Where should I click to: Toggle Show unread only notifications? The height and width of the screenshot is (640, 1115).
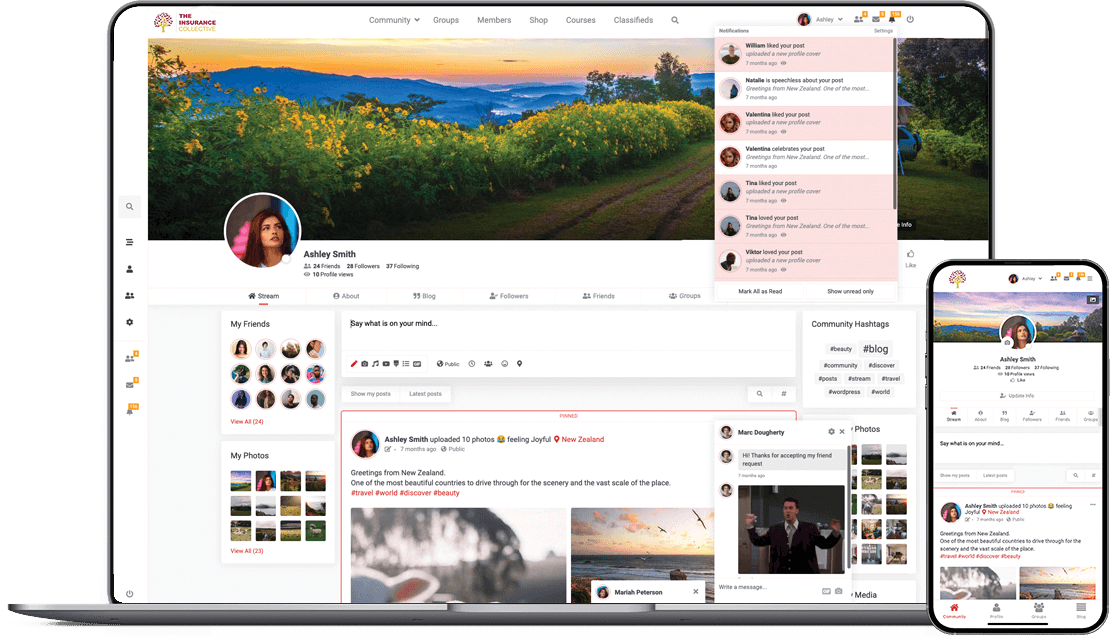coord(850,291)
